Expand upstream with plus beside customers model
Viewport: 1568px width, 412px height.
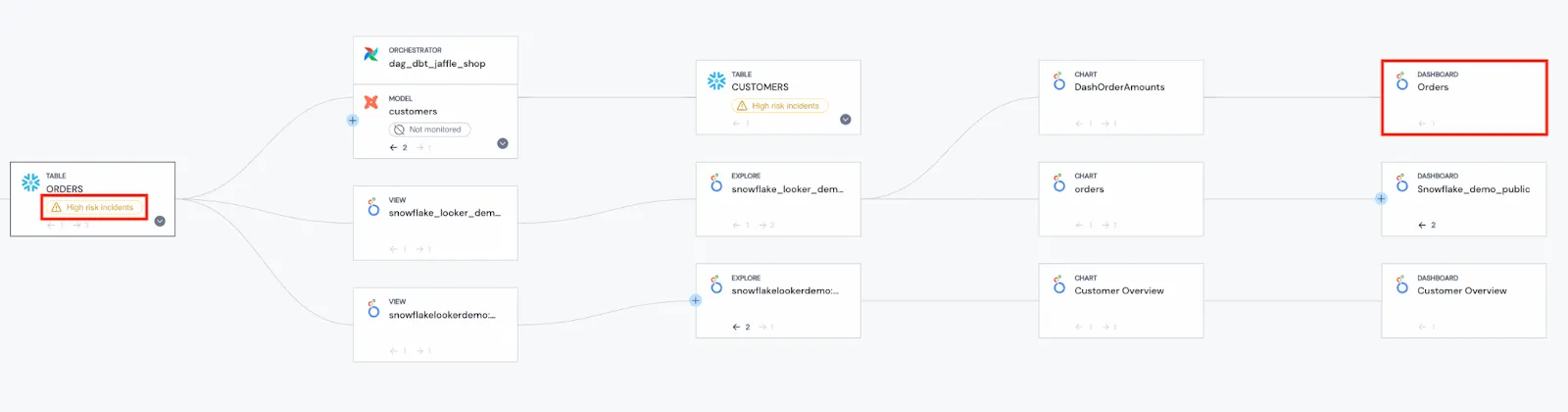tap(353, 121)
